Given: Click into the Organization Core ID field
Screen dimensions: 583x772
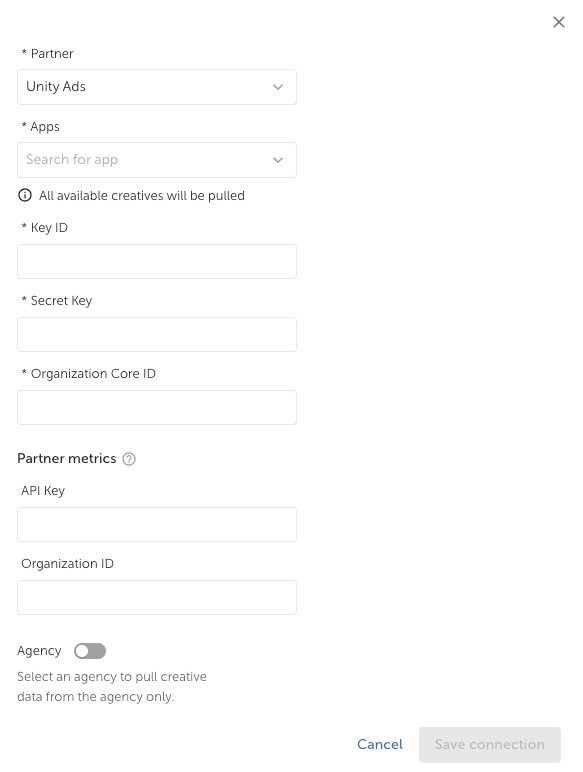Looking at the screenshot, I should click(x=157, y=408).
